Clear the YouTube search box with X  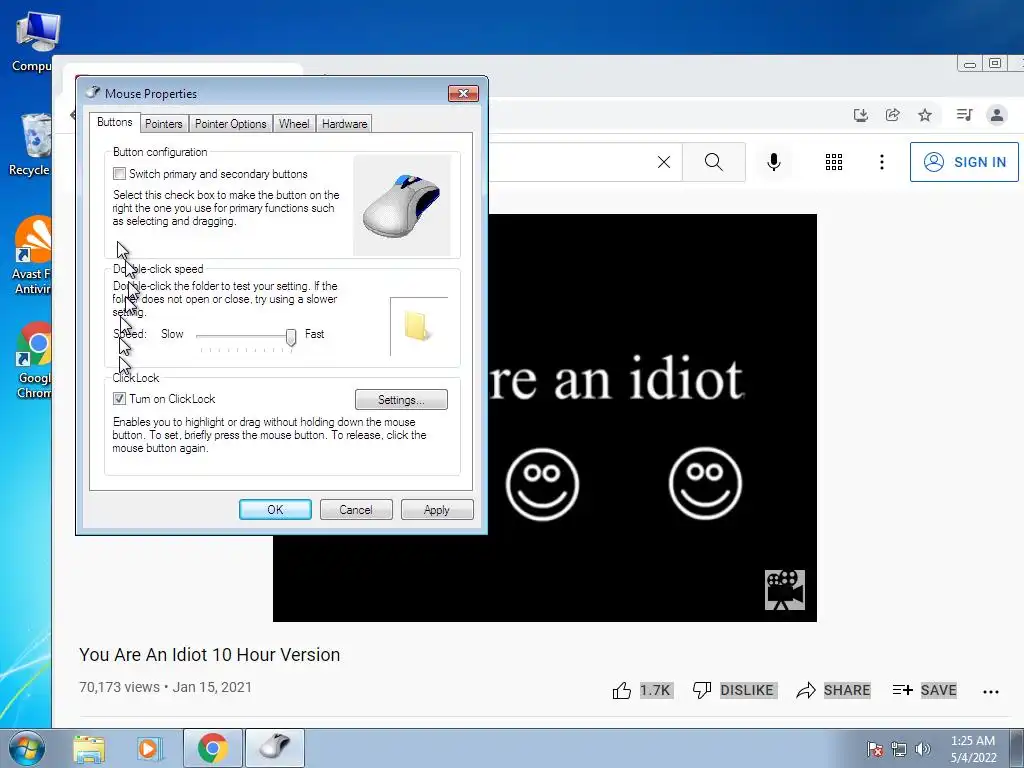tap(664, 162)
